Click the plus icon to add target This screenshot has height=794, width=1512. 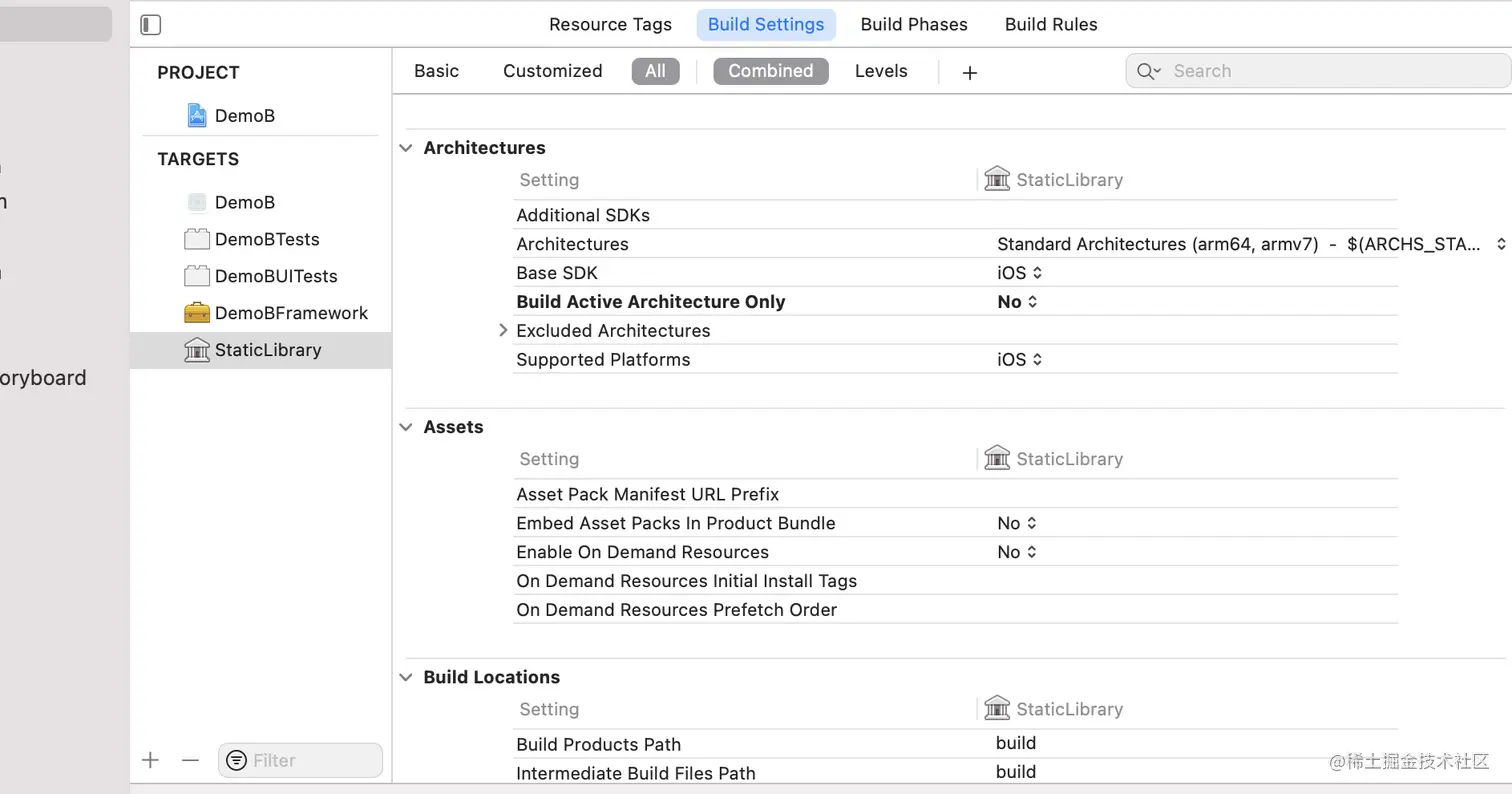click(x=151, y=760)
